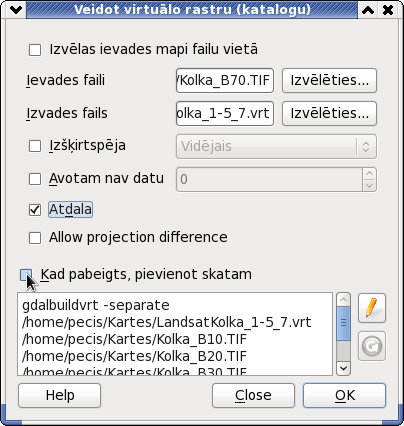Click the OK button

344,396
